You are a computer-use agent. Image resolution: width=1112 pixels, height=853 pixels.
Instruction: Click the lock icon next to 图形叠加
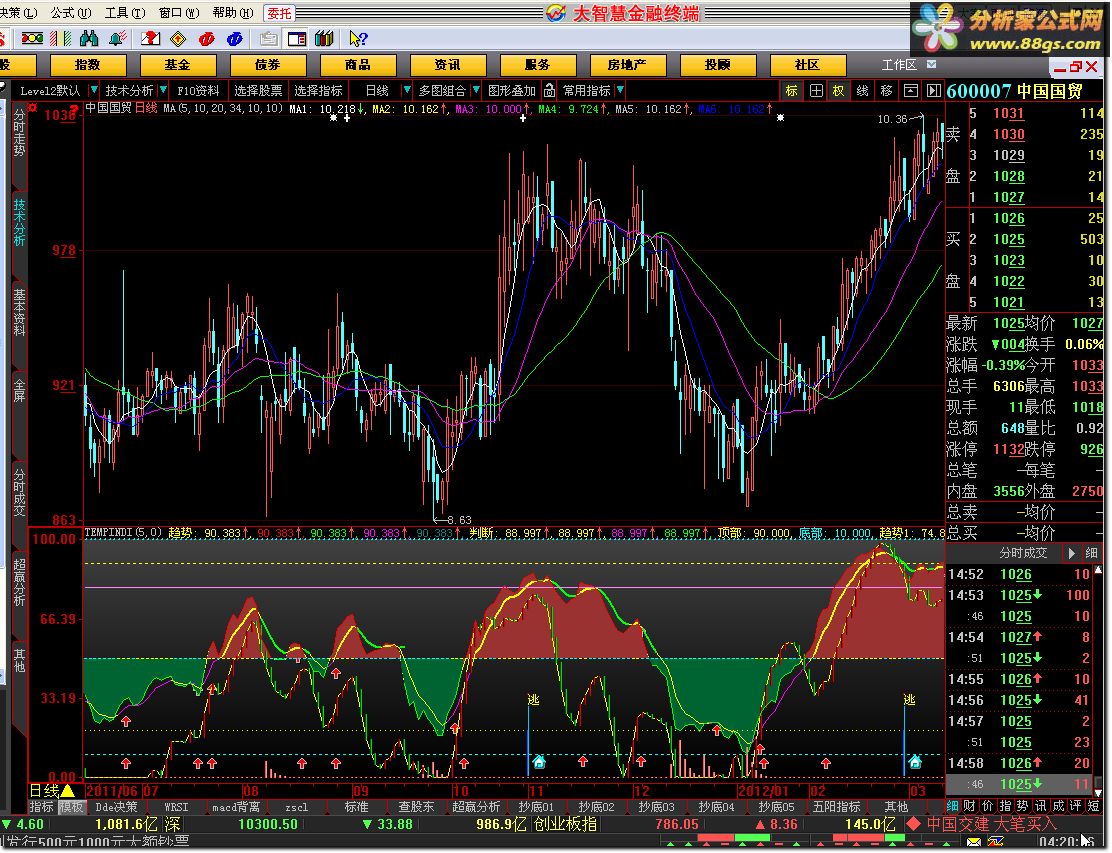point(550,90)
